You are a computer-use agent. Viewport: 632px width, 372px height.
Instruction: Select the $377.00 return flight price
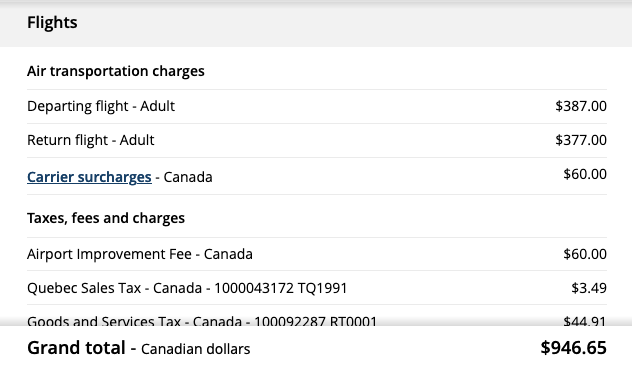(x=581, y=140)
